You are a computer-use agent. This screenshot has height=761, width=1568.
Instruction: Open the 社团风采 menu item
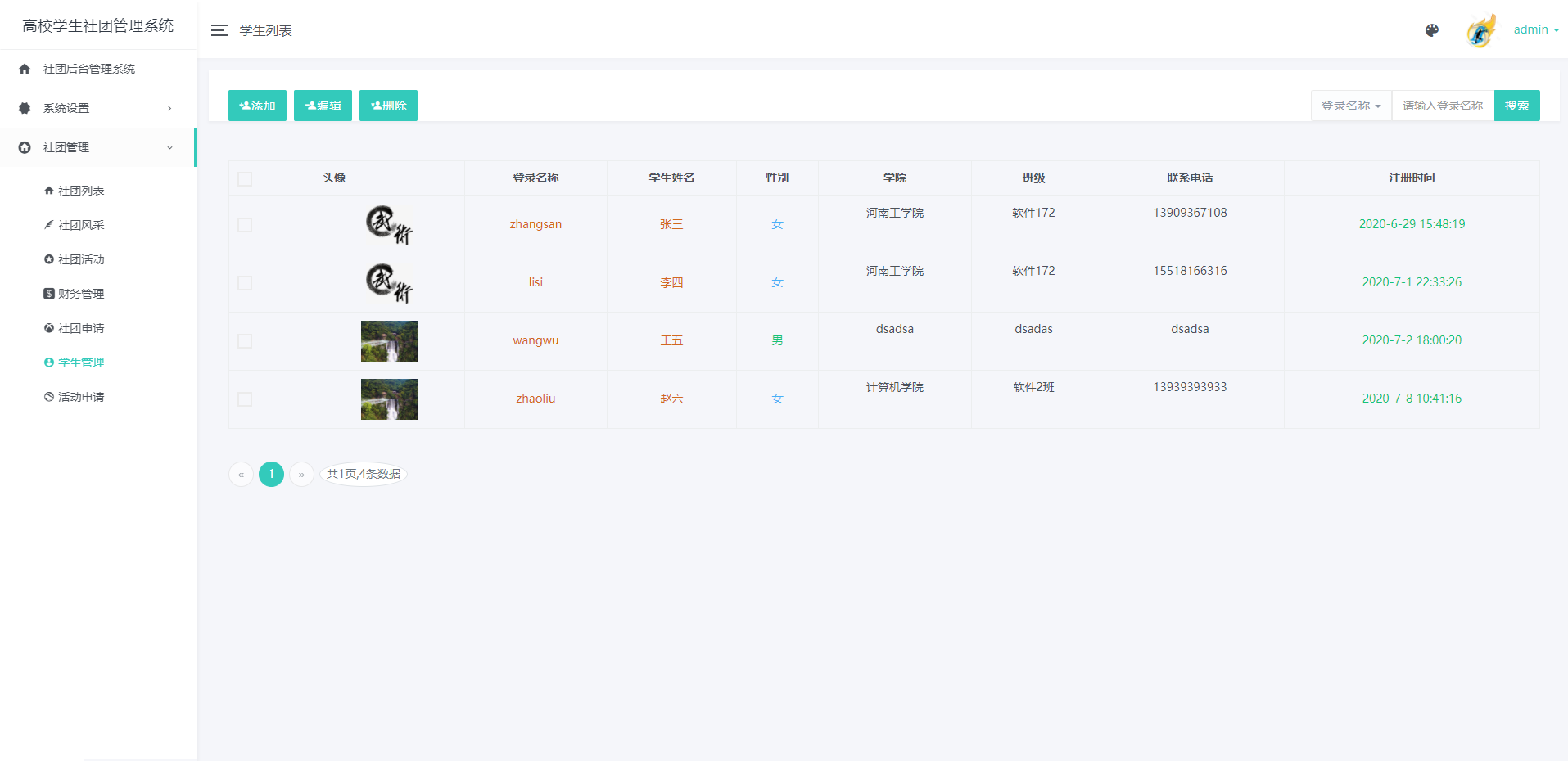[x=81, y=225]
